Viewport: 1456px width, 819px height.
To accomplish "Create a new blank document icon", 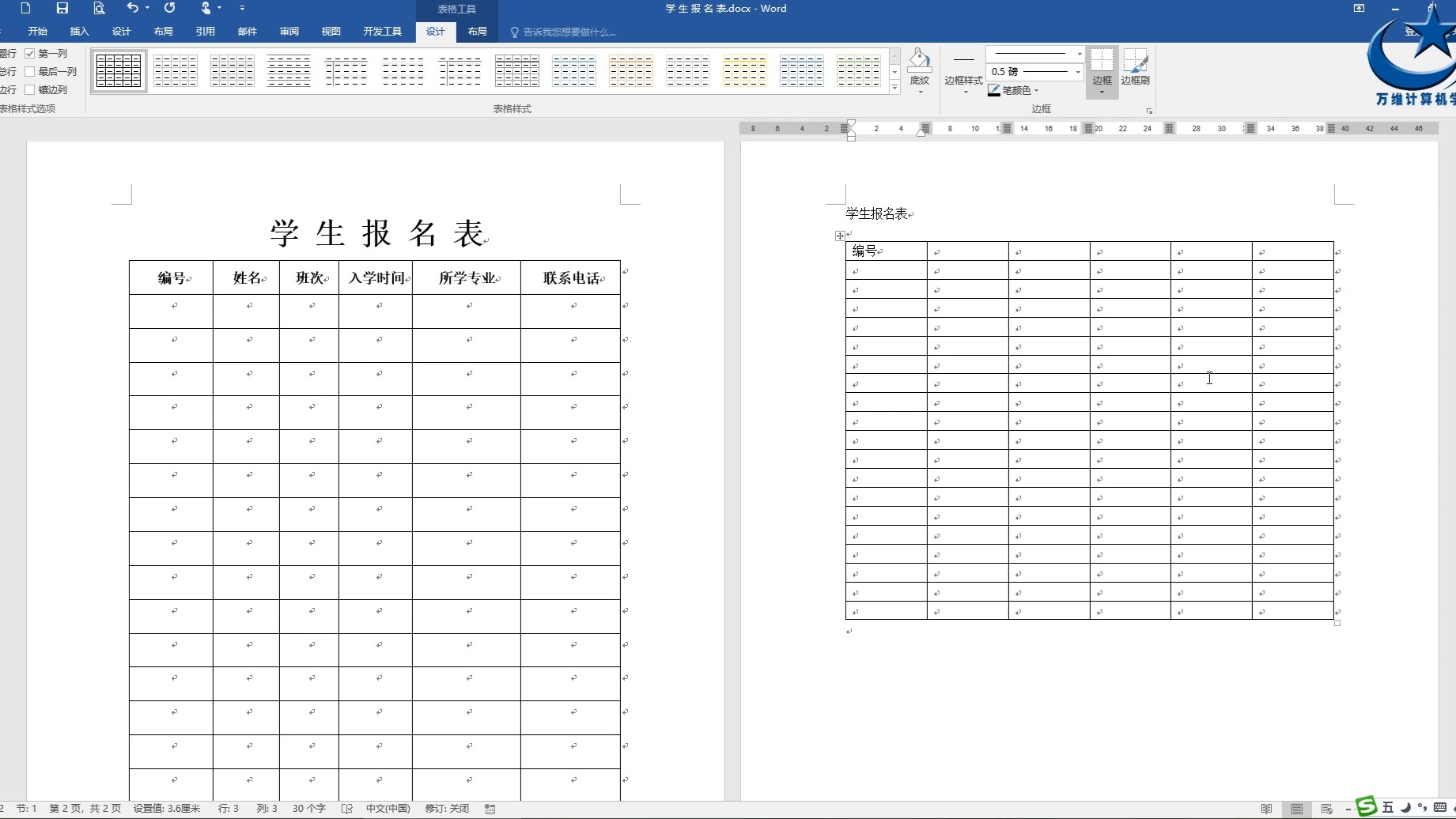I will pyautogui.click(x=25, y=8).
